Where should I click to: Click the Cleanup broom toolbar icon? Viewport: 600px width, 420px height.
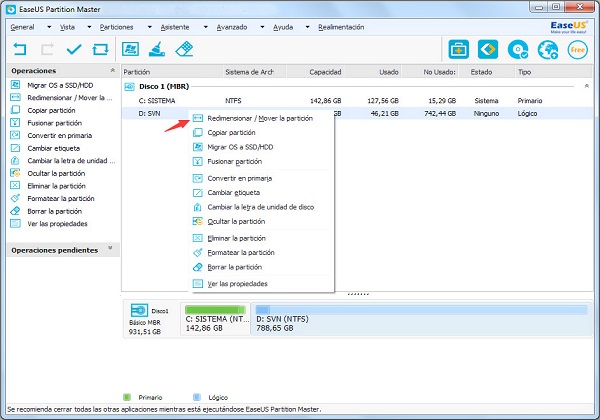[157, 49]
